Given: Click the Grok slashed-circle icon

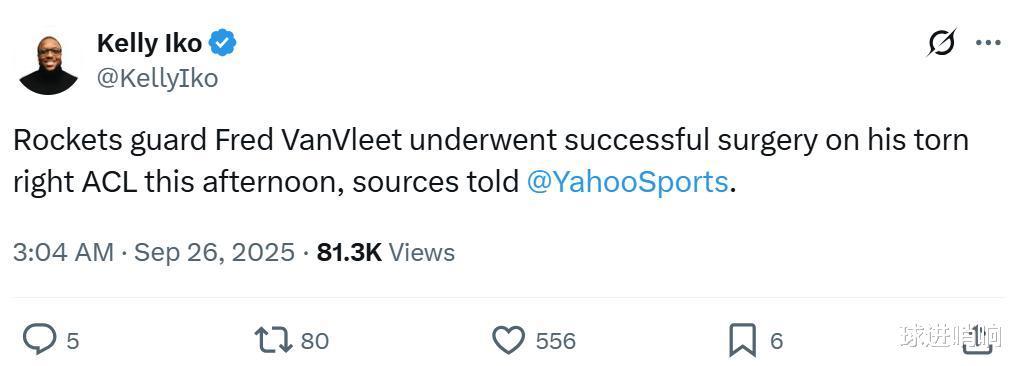Looking at the screenshot, I should click(941, 43).
